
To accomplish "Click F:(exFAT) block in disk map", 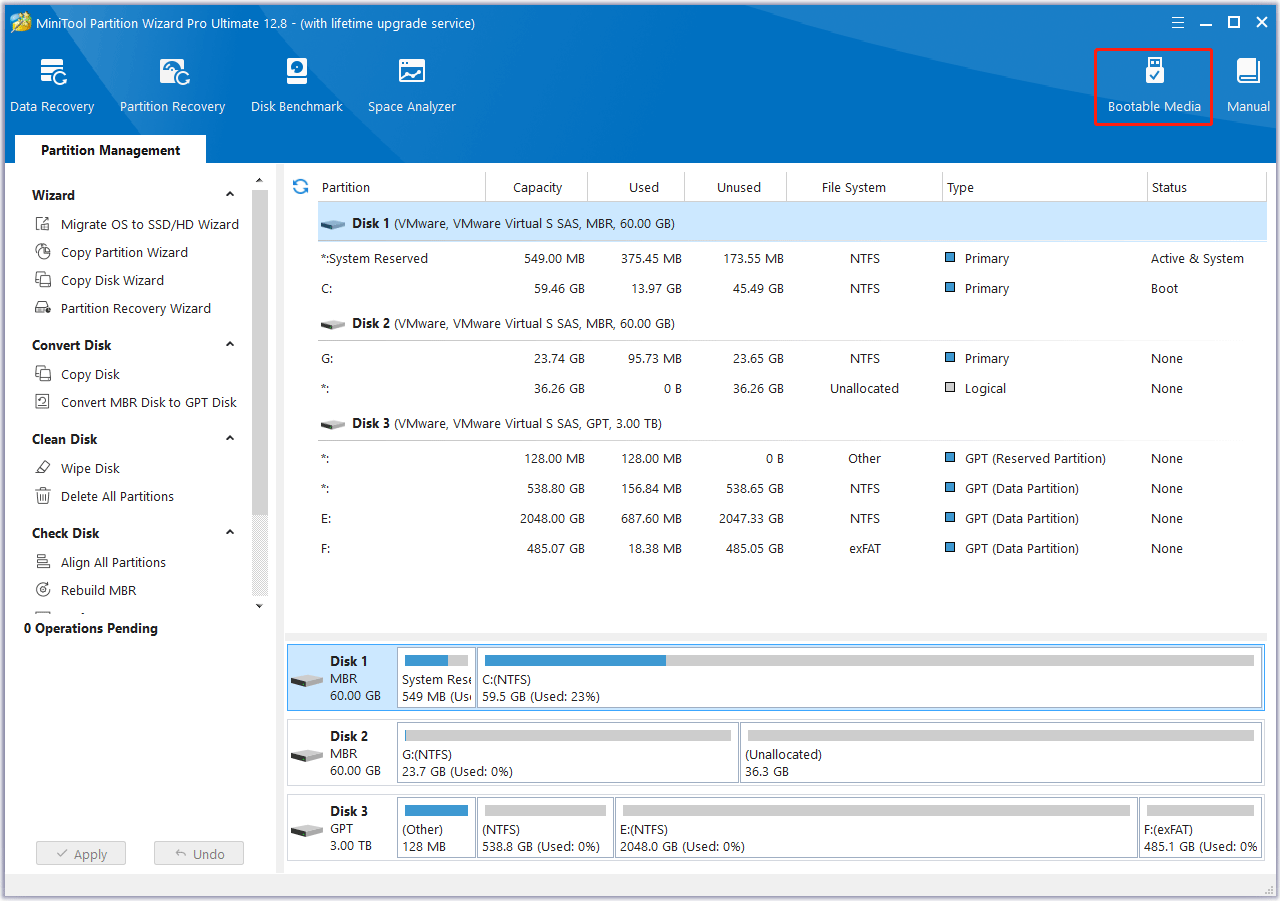I will point(1200,828).
